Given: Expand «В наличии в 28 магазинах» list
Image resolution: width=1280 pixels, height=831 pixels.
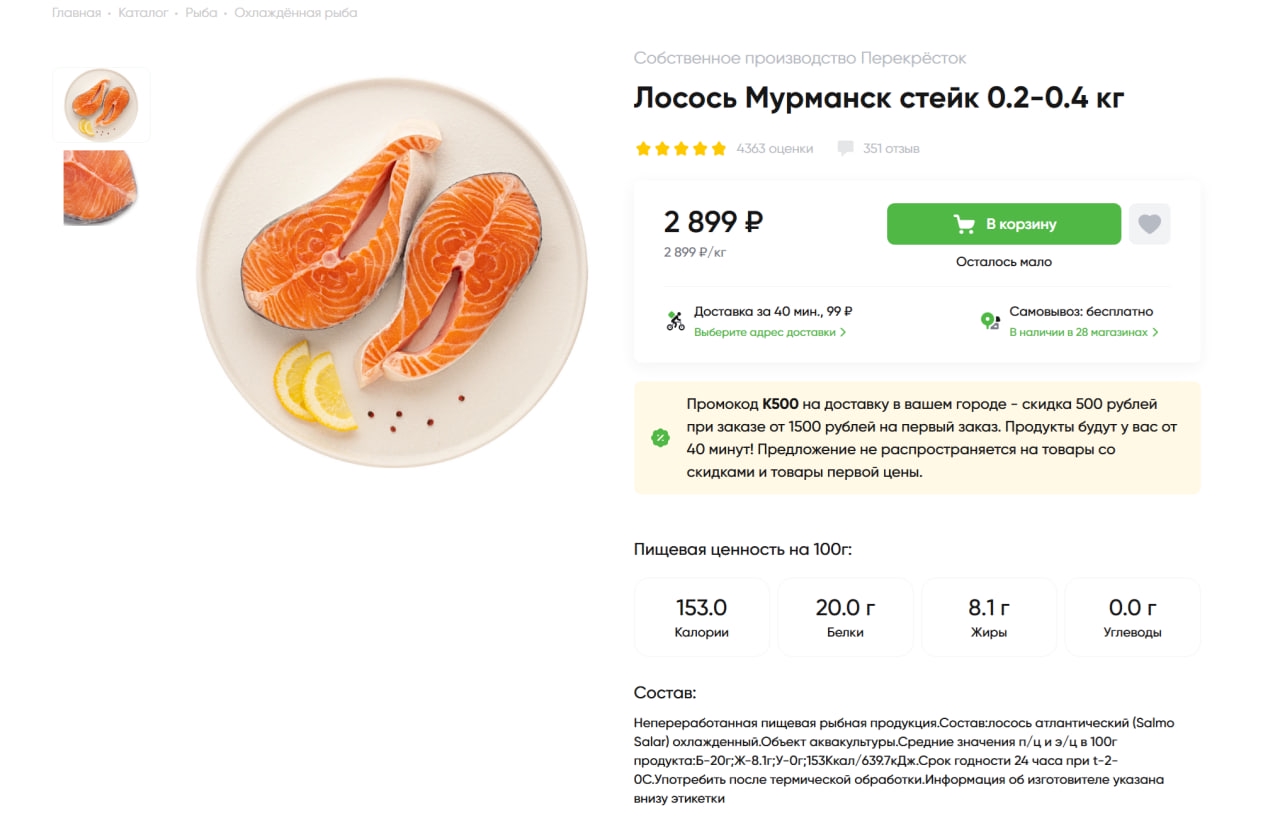Looking at the screenshot, I should pos(1083,332).
